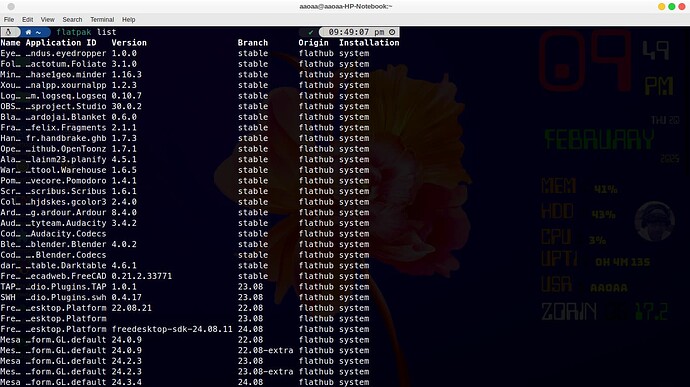Select the '…blender.Blender' application ID
Viewport: 690px width, 387px height.
coord(66,244)
